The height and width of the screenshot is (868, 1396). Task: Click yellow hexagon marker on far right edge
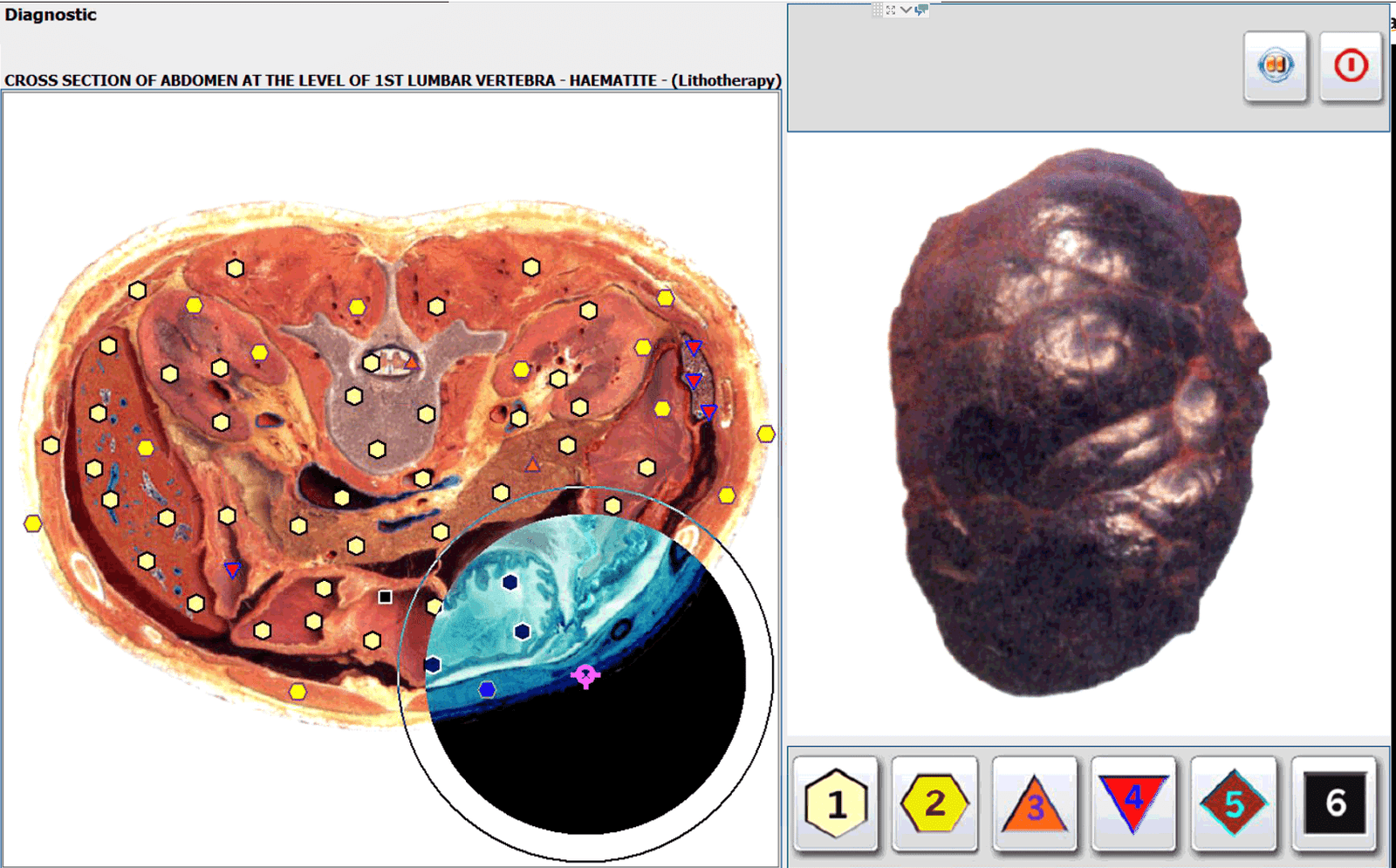[766, 434]
